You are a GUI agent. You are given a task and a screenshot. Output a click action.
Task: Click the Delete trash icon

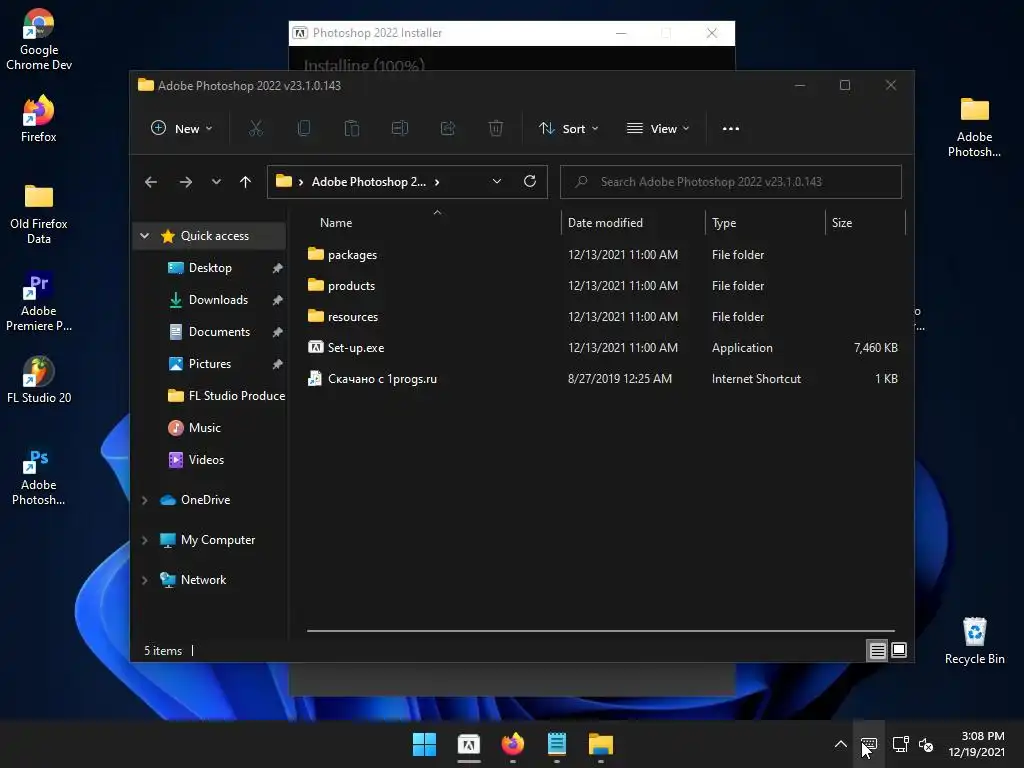[496, 129]
